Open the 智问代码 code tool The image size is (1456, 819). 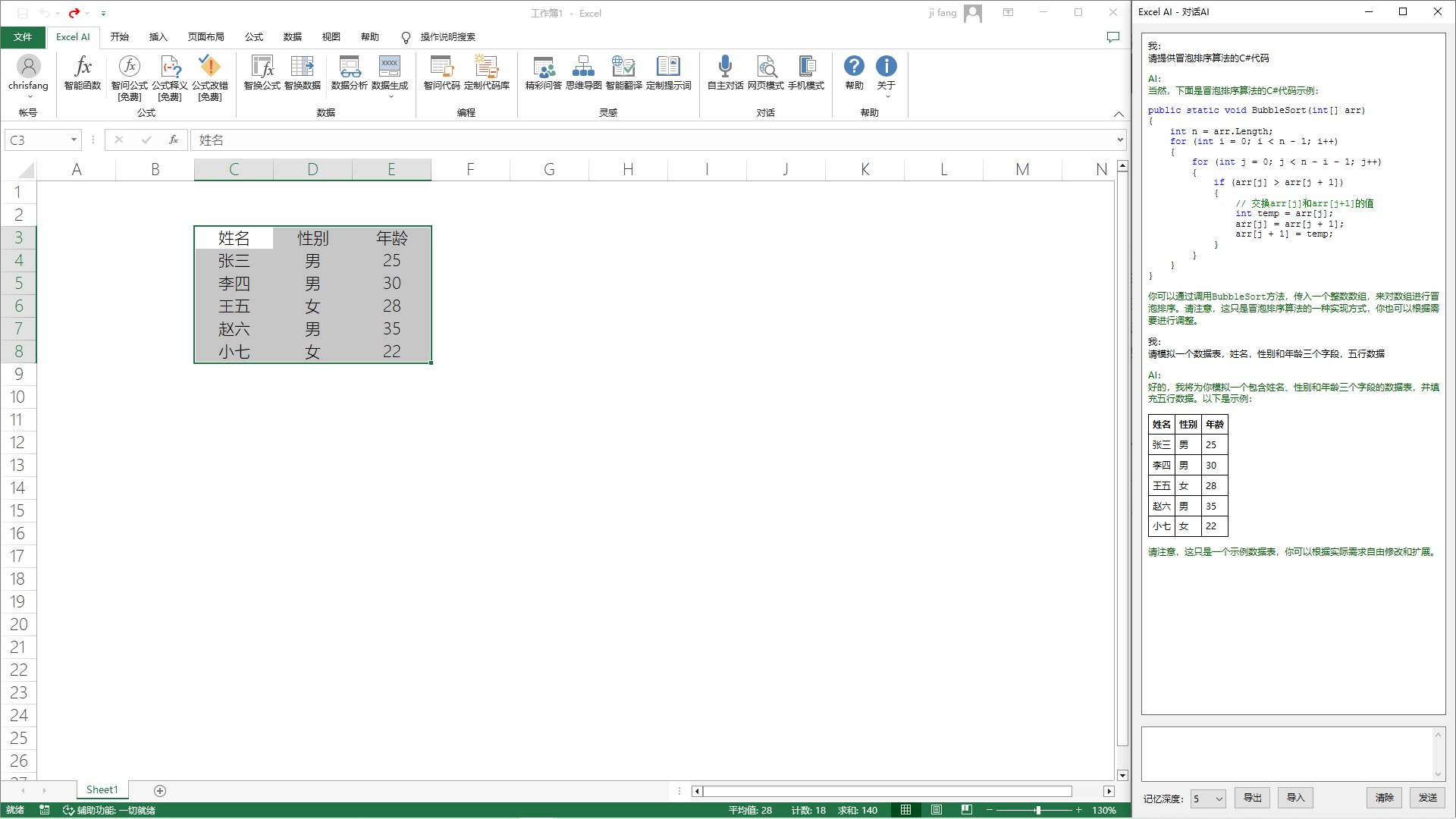click(441, 67)
